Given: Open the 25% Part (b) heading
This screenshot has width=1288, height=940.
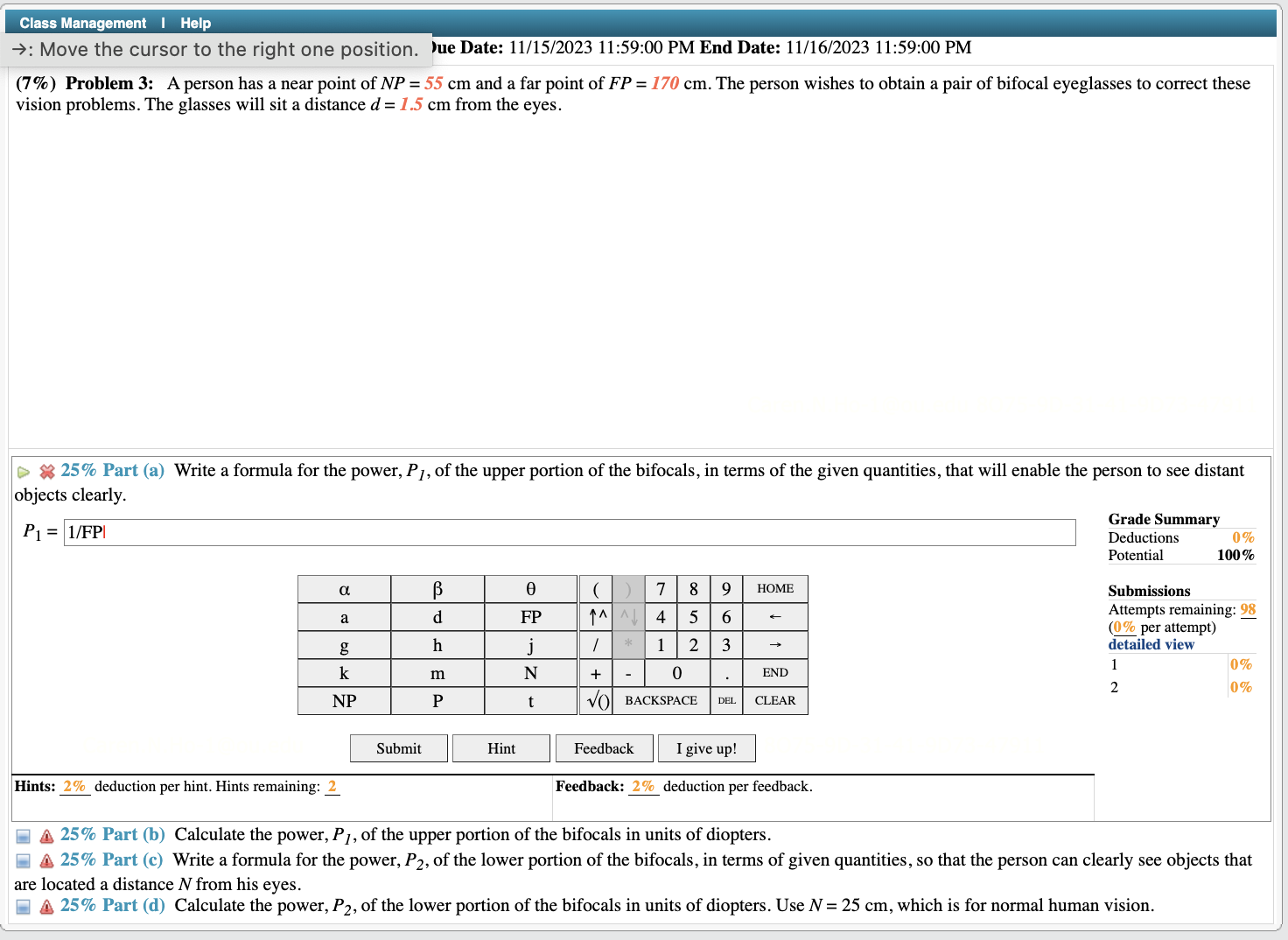Looking at the screenshot, I should (113, 835).
